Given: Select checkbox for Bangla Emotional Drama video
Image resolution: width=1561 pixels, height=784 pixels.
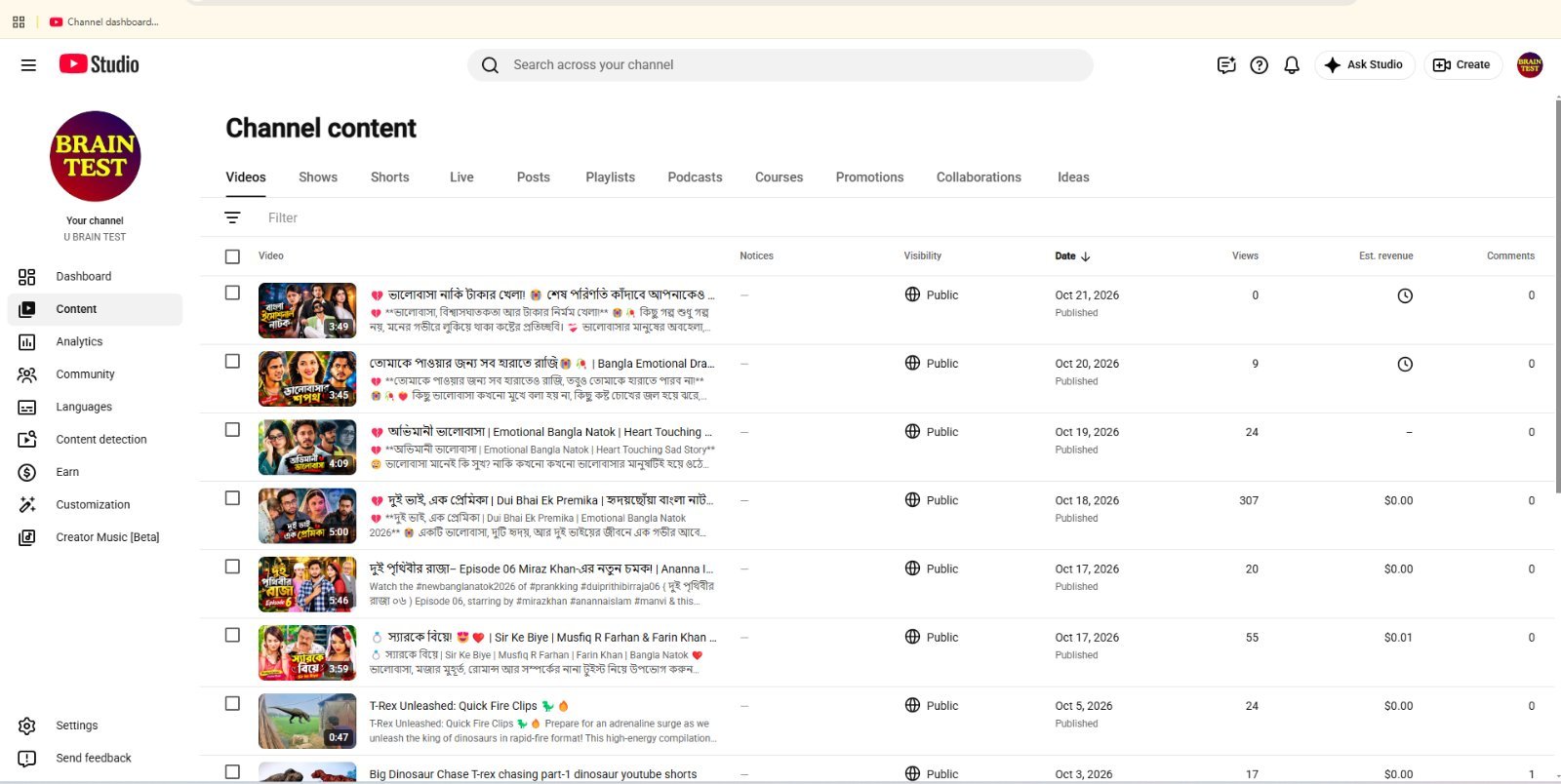Looking at the screenshot, I should pyautogui.click(x=232, y=361).
